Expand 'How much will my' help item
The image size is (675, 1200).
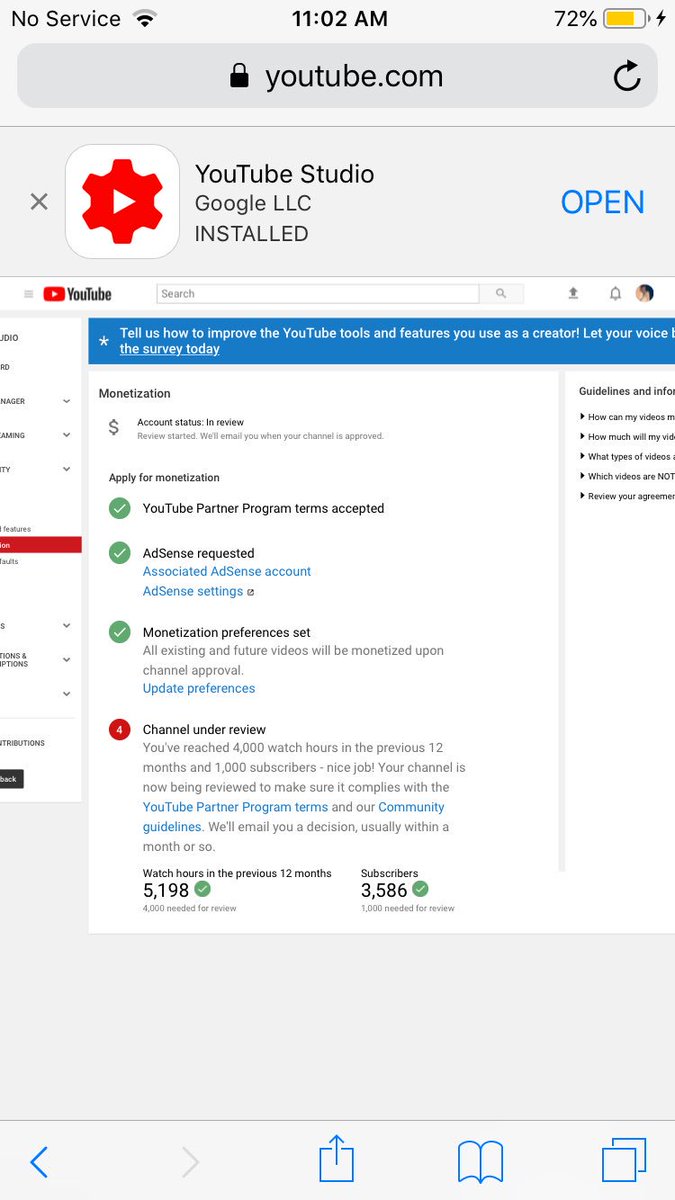coord(626,436)
